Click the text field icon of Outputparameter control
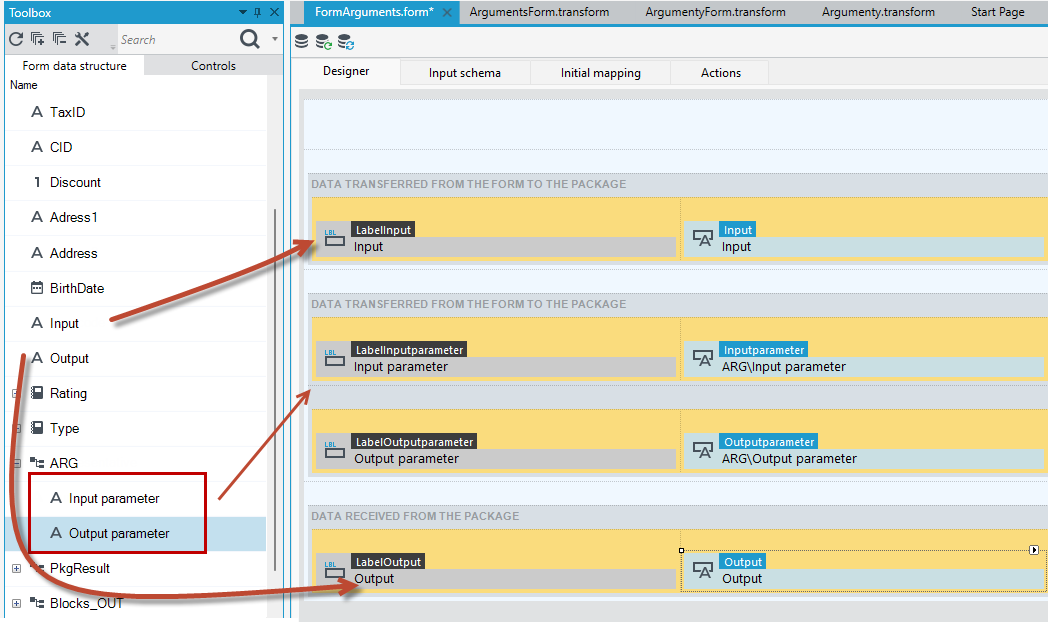Viewport: 1048px width, 622px height. point(702,450)
